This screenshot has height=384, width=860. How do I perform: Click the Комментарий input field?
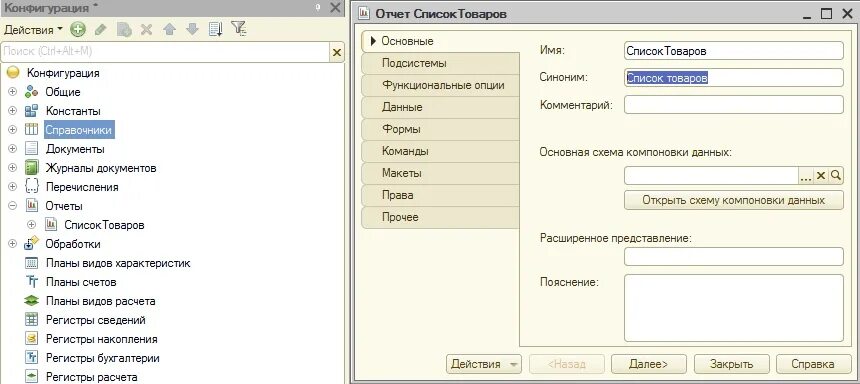[x=734, y=105]
